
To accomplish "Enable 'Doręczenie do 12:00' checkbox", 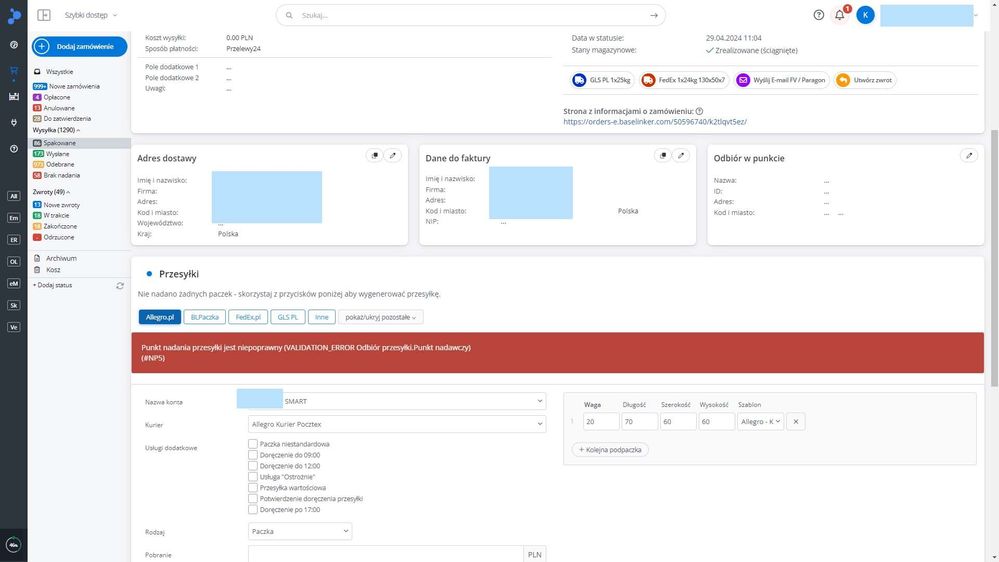I will [x=253, y=466].
